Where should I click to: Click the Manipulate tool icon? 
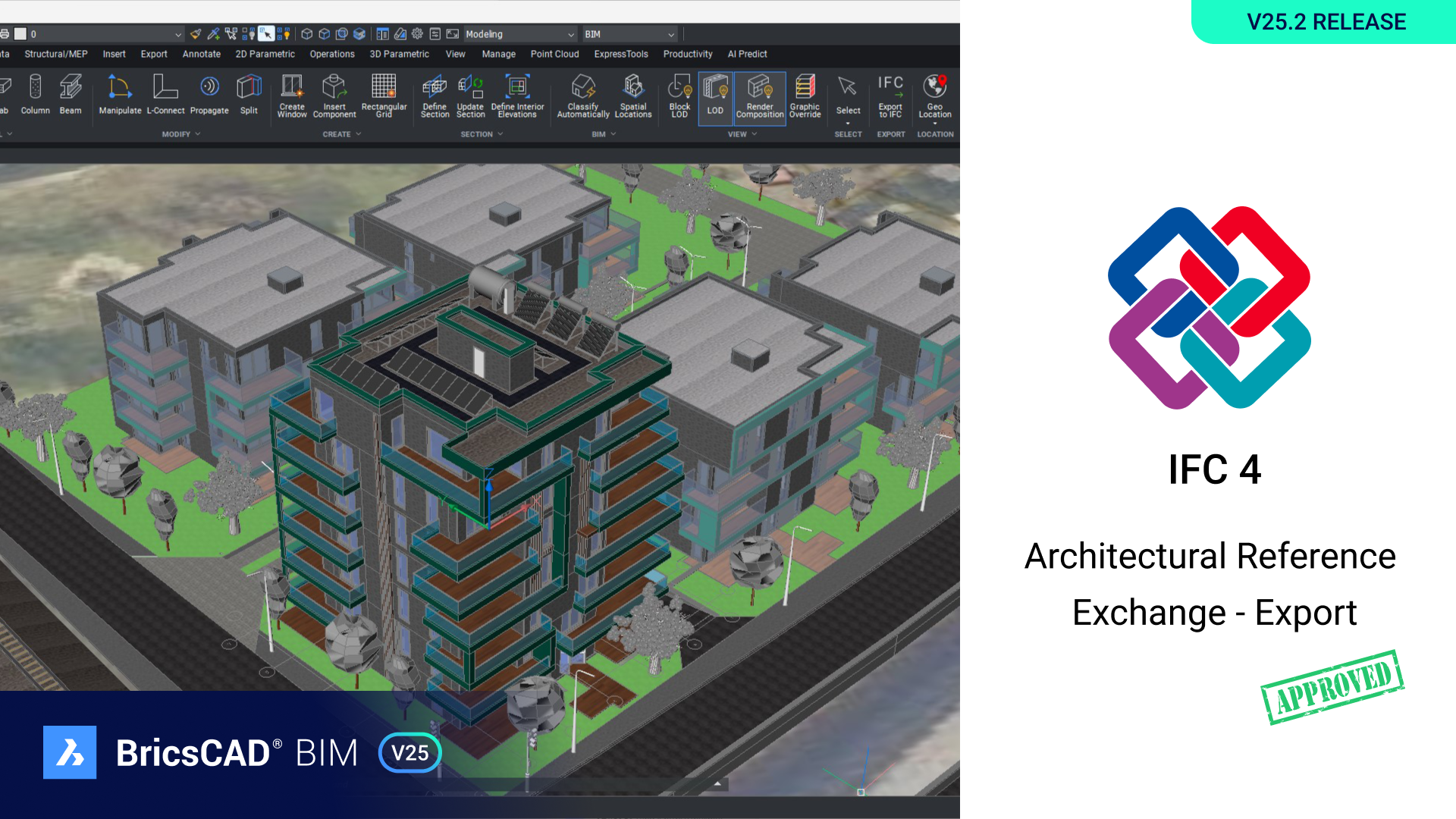(120, 95)
